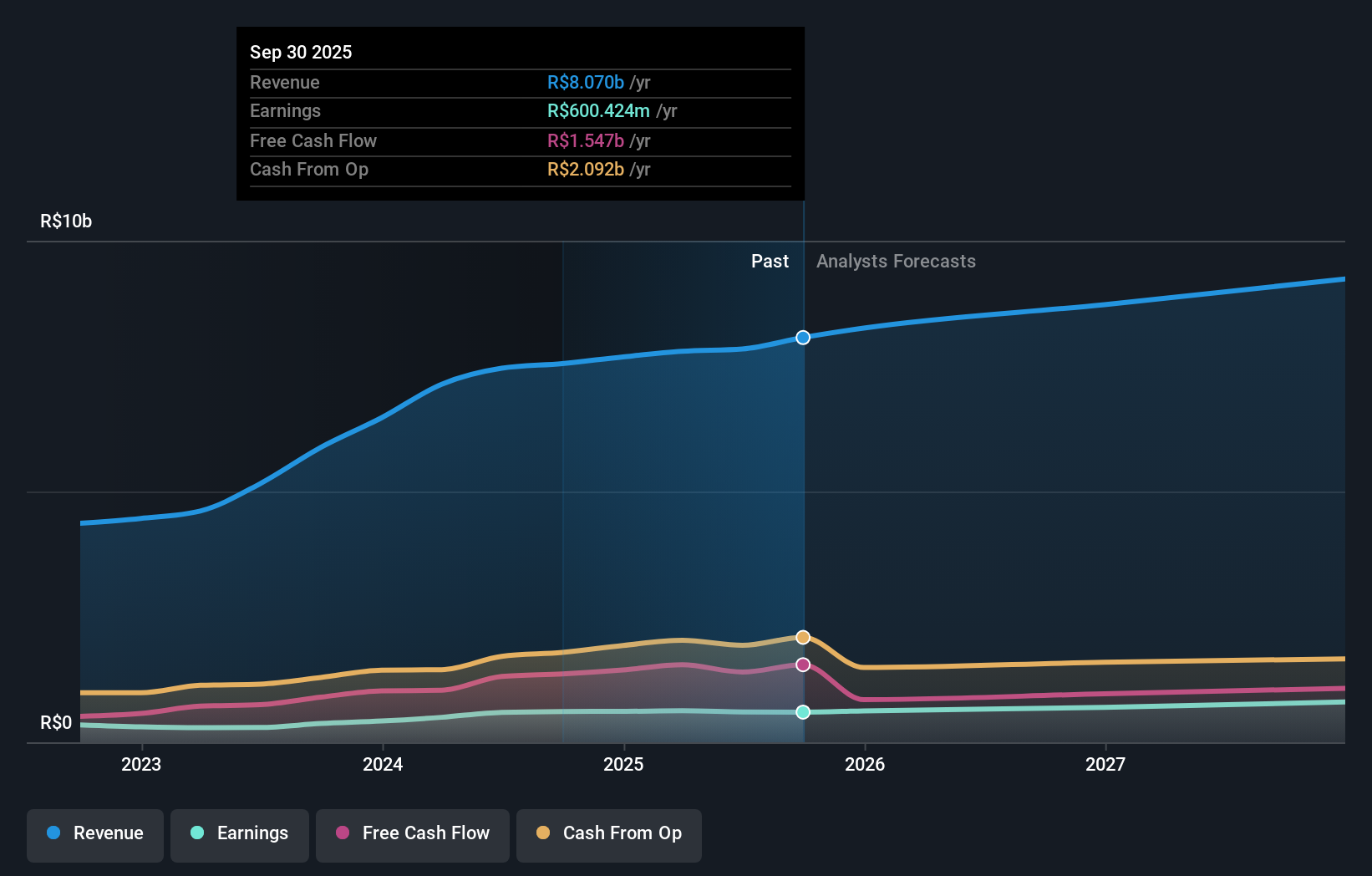Viewport: 1372px width, 876px height.
Task: Open the Revenue value in the tooltip
Action: click(585, 82)
